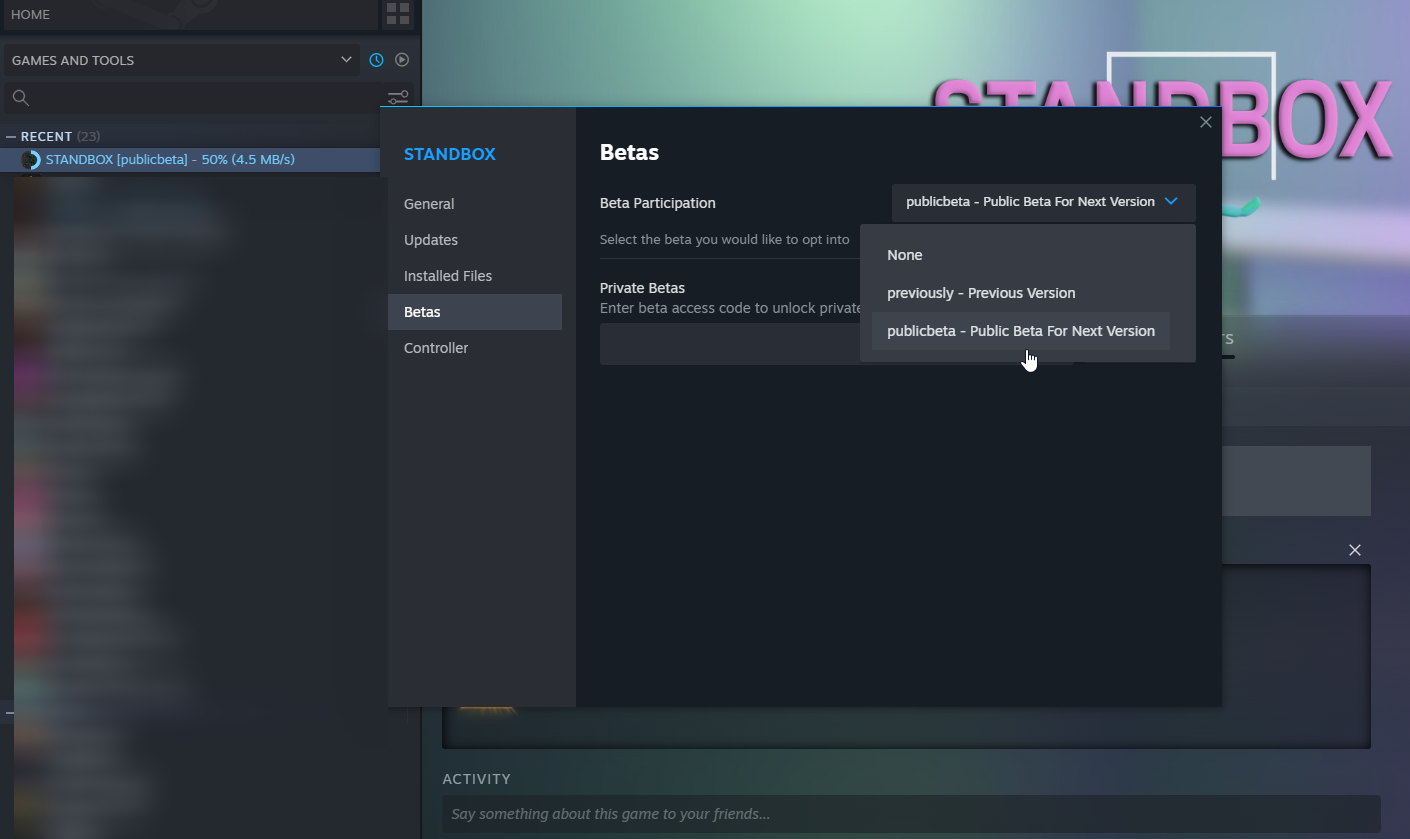Select the recent playtime clock icon
This screenshot has width=1410, height=839.
(x=376, y=59)
